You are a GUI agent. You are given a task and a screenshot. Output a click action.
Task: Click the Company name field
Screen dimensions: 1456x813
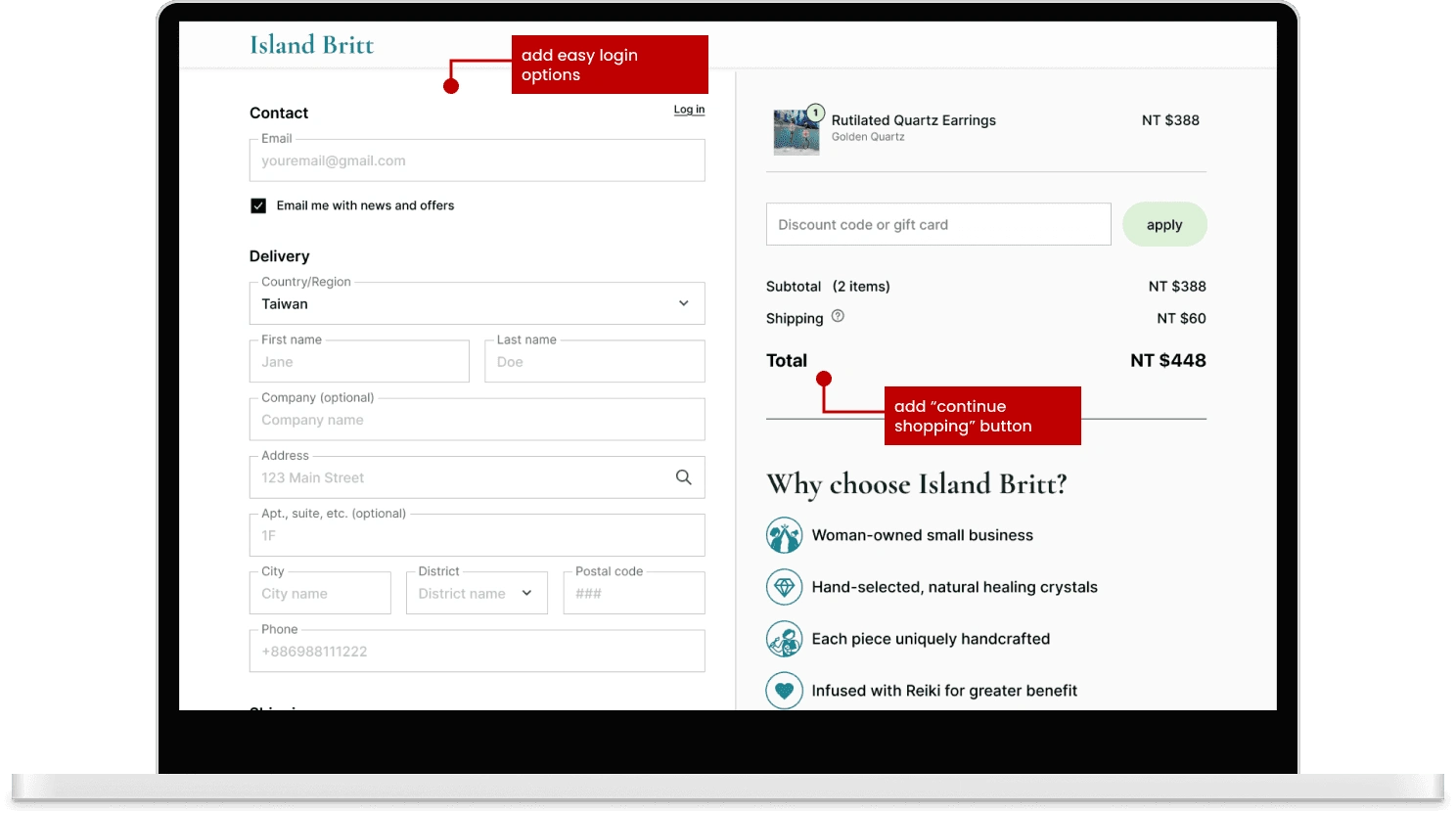(477, 420)
